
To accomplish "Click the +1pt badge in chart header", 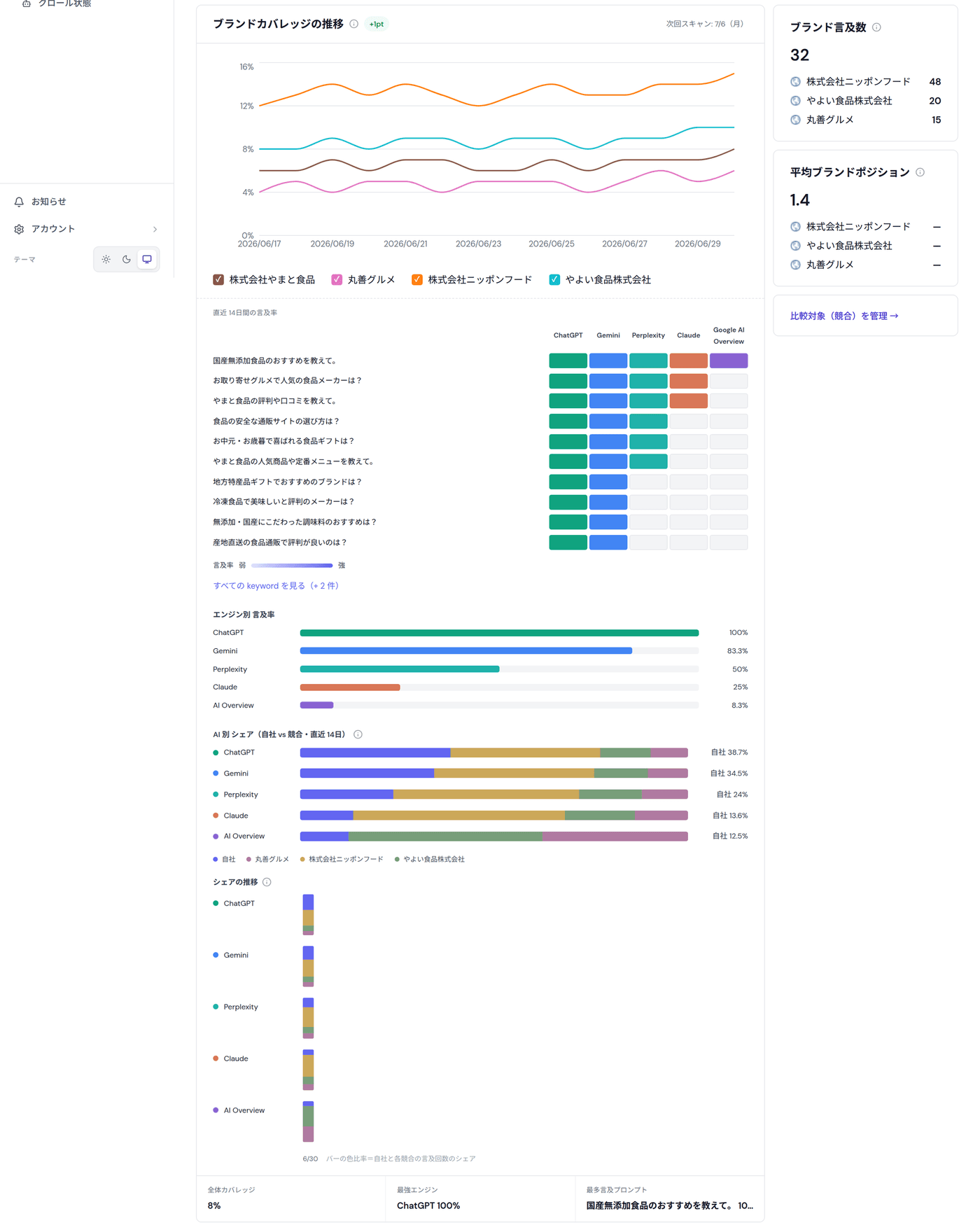I will click(x=377, y=24).
